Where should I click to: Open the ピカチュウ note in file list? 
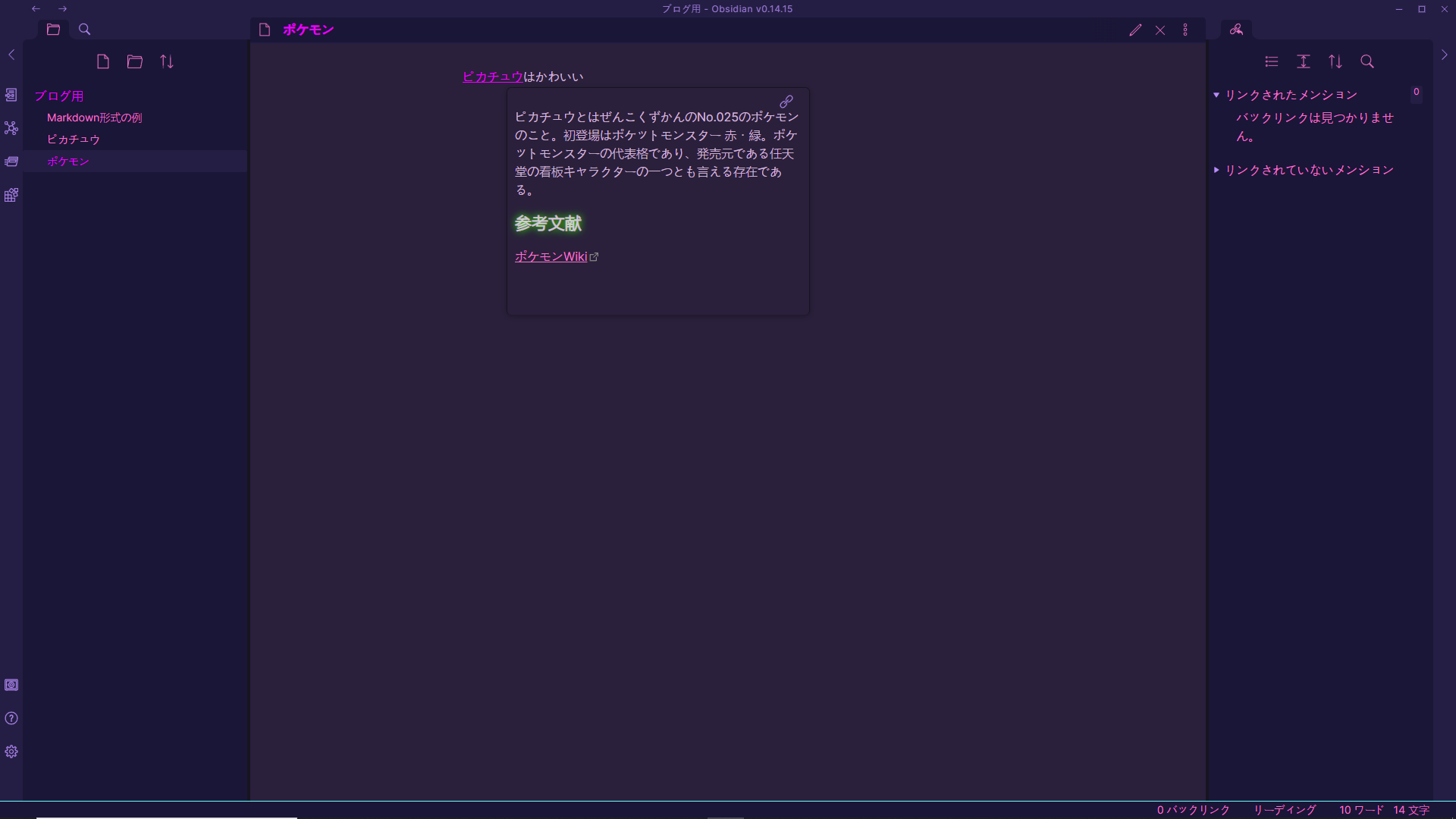click(x=74, y=140)
